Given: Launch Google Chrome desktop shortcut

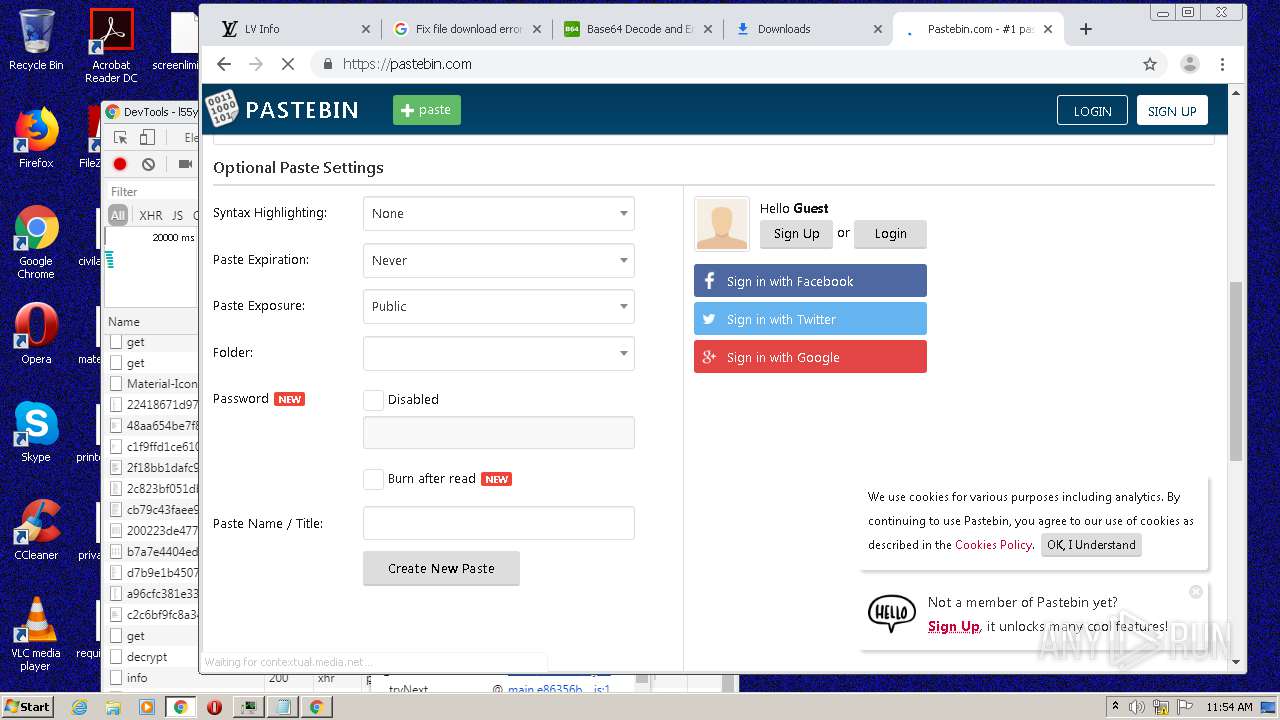Looking at the screenshot, I should pyautogui.click(x=36, y=242).
